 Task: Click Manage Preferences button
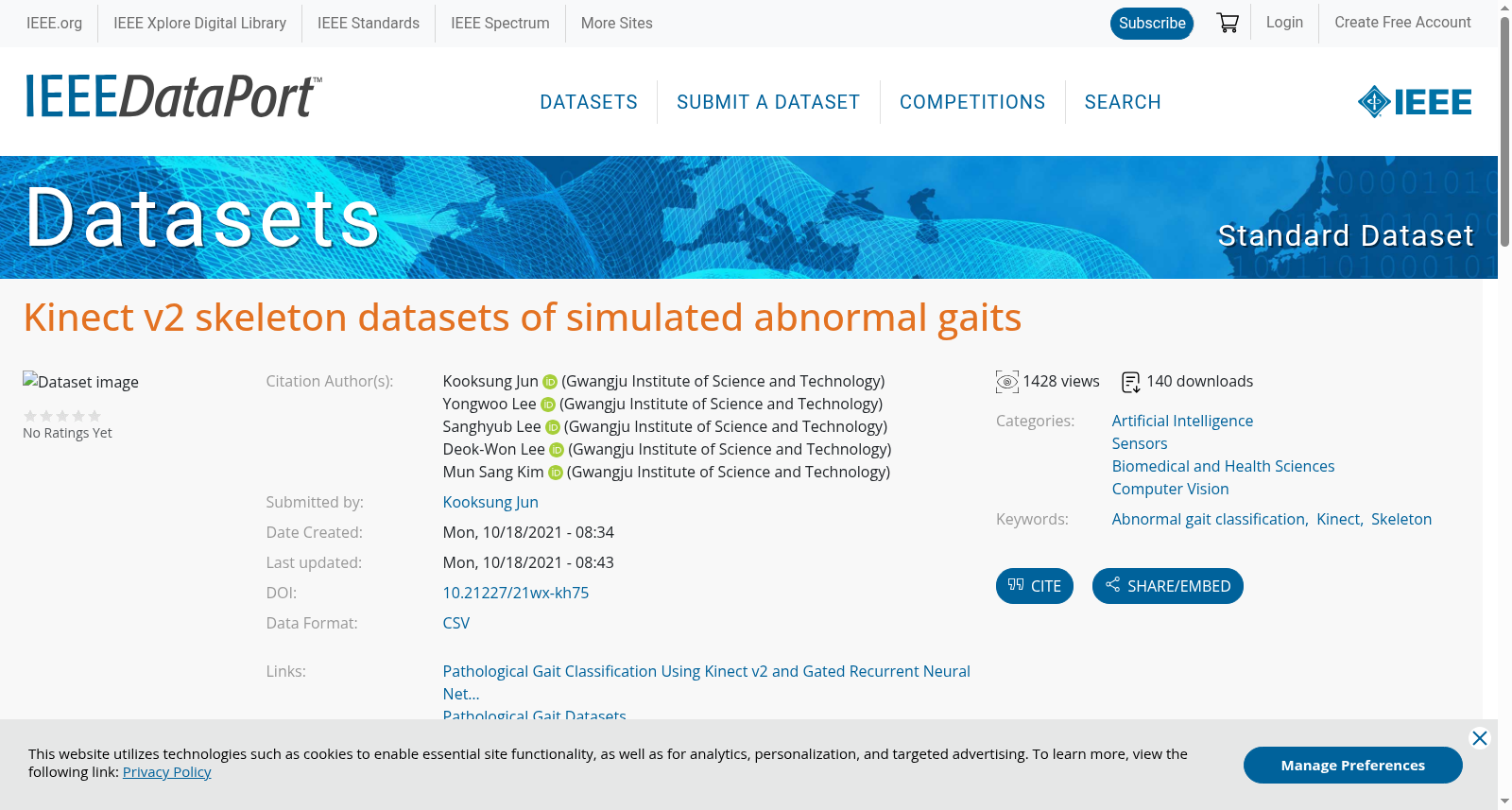(x=1353, y=766)
